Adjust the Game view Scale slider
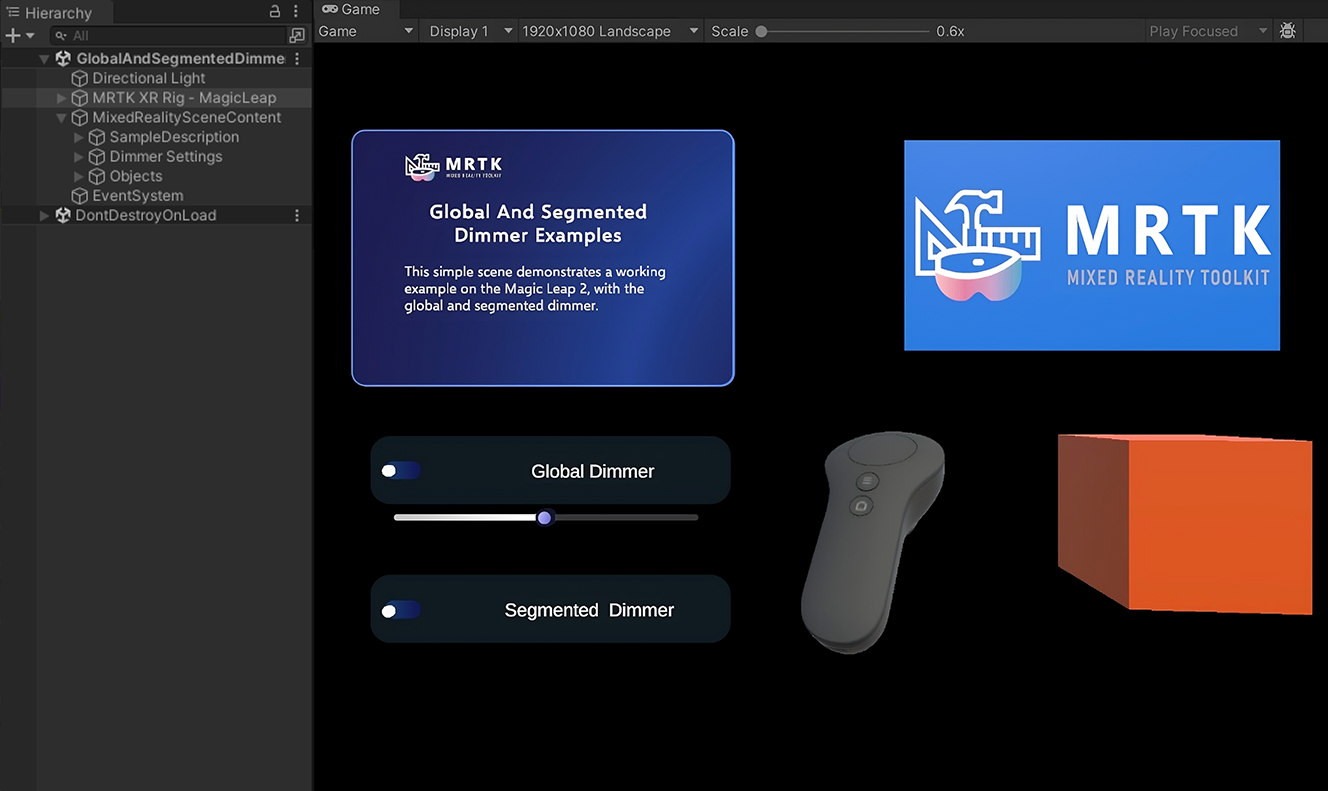Screen dimensions: 1328x791 click(759, 30)
